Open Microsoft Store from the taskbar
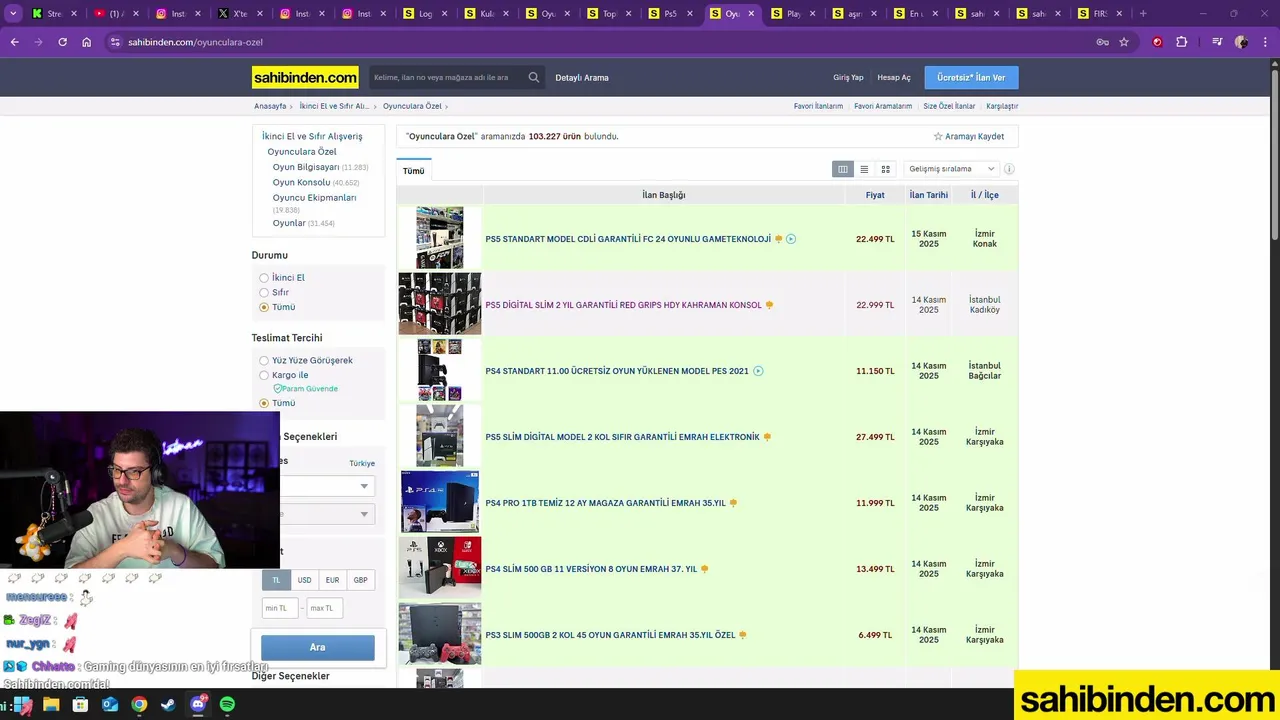Image resolution: width=1280 pixels, height=720 pixels. pyautogui.click(x=80, y=704)
